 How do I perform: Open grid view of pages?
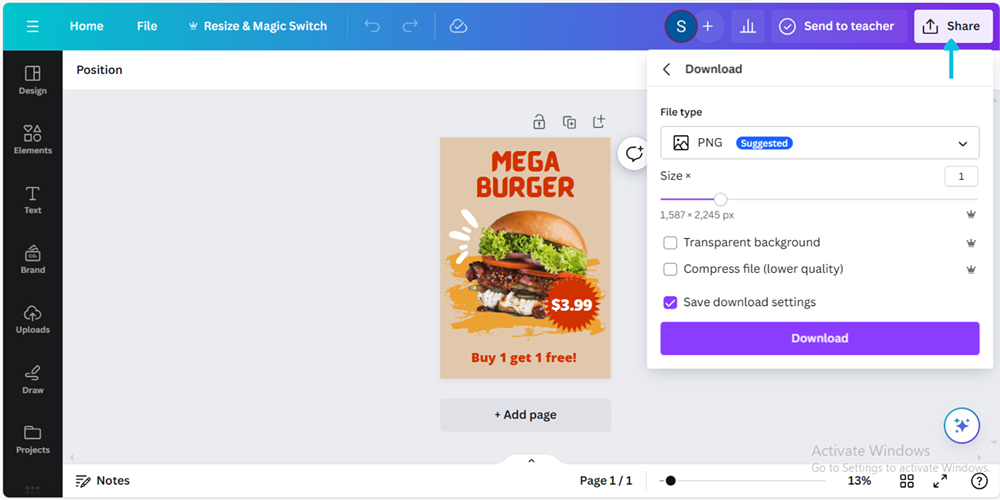coord(907,481)
